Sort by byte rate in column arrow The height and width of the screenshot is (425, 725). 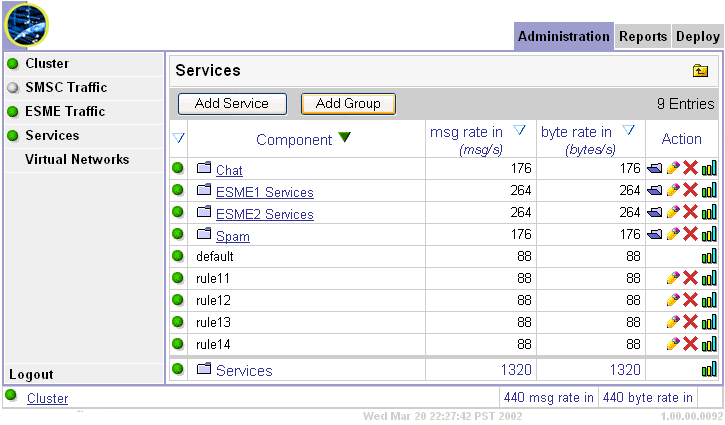[x=629, y=131]
